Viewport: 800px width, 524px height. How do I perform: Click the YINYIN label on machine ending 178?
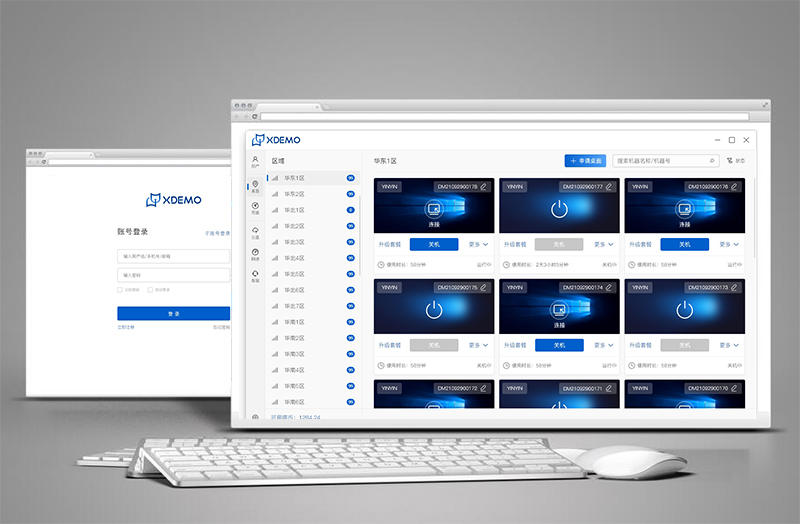tap(390, 187)
